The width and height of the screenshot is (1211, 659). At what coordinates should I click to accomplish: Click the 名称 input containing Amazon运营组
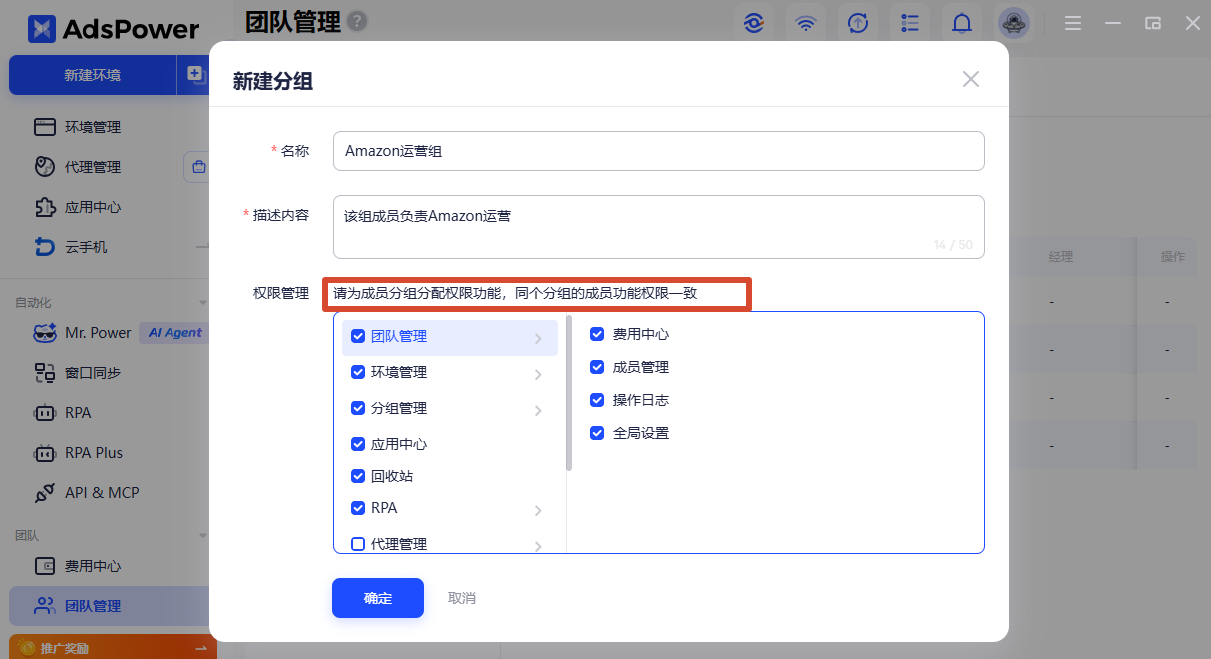tap(658, 151)
